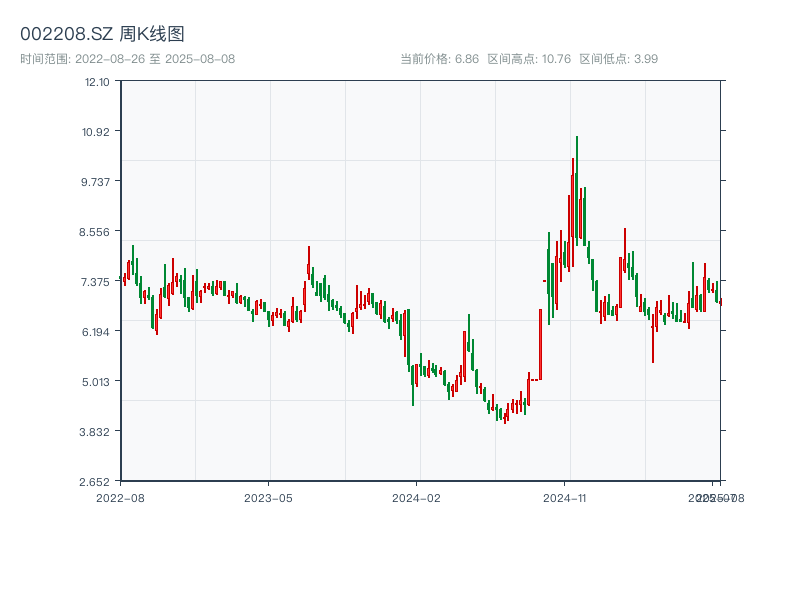Screen dimensions: 800x600
Task: Click the current price value 当前价格: 6.86
Action: 440,59
